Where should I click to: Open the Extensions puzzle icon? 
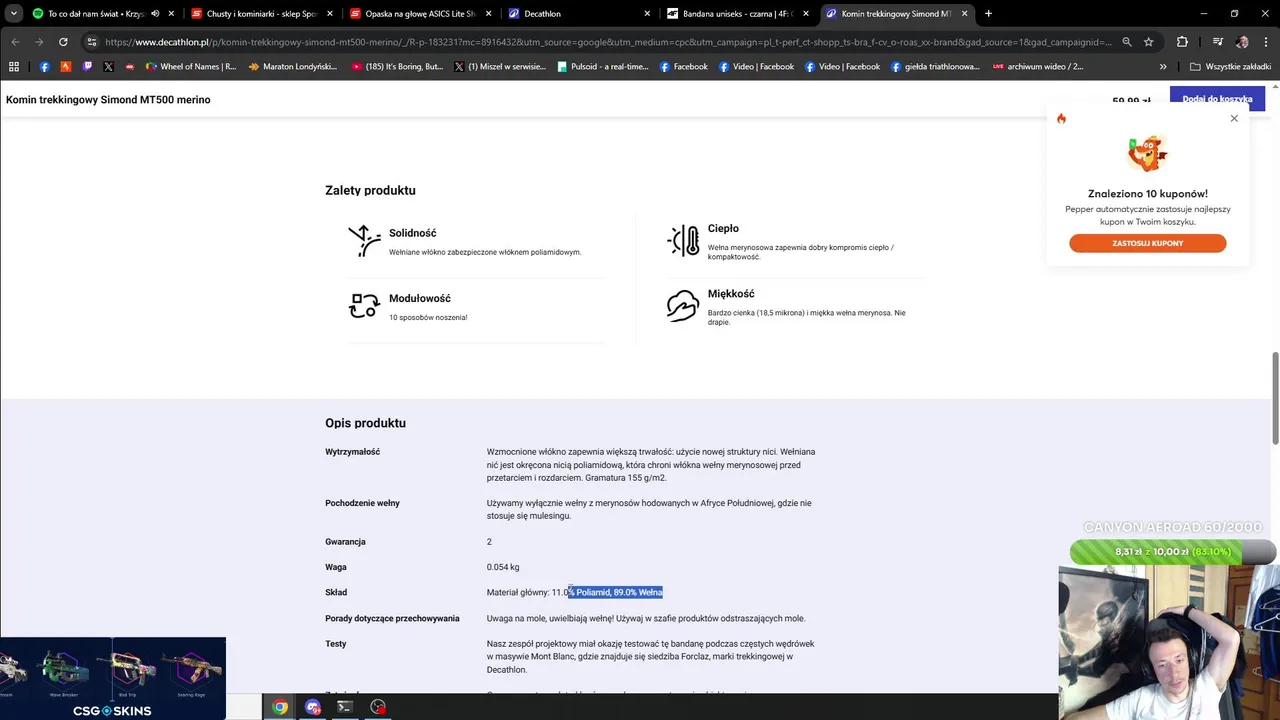coord(1182,42)
